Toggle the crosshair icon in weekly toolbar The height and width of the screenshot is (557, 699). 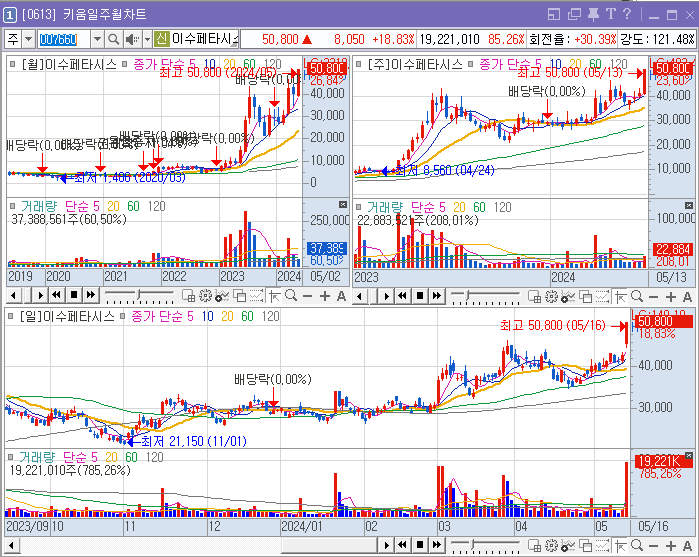[621, 296]
